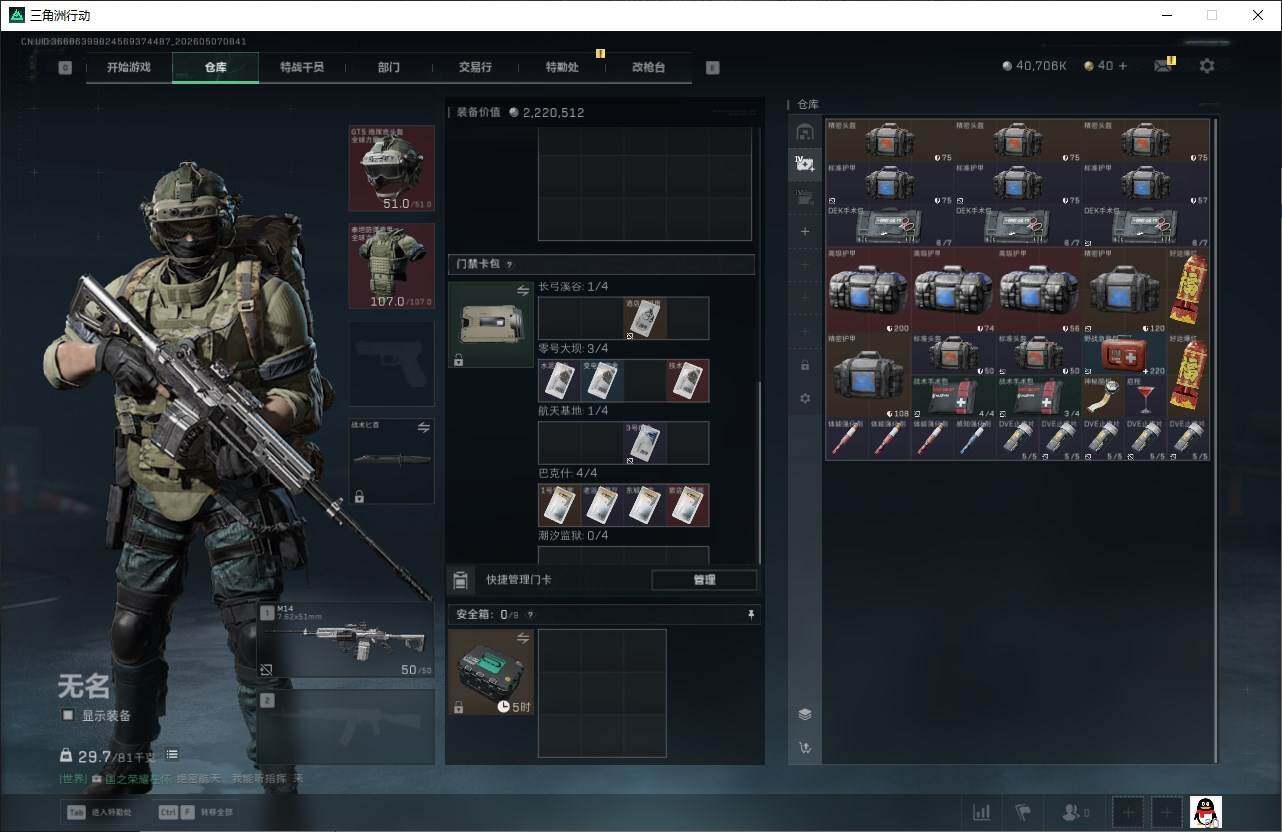The height and width of the screenshot is (832, 1282).
Task: Open the 特战干员 tab
Action: (302, 68)
